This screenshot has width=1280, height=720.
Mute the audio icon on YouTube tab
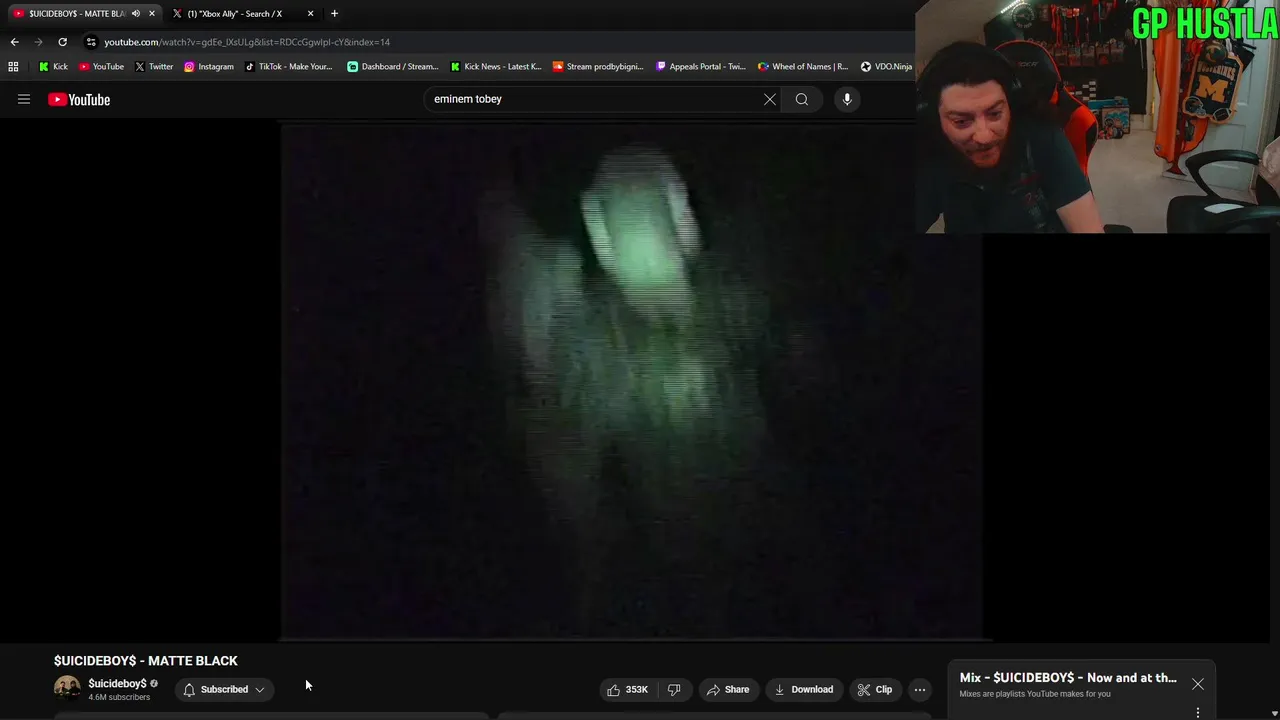[136, 14]
